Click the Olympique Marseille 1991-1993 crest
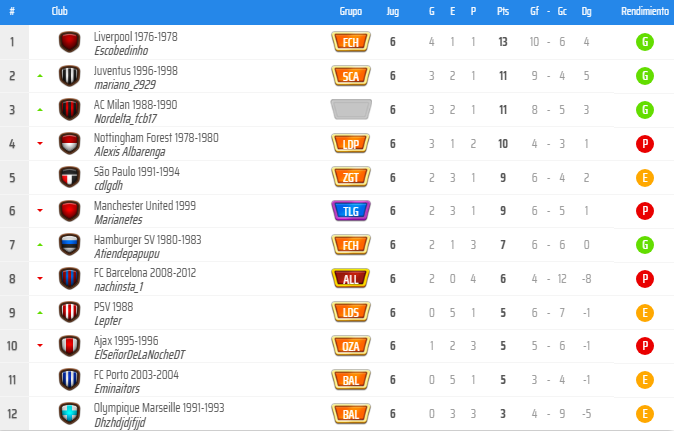The width and height of the screenshot is (674, 431). tap(69, 413)
